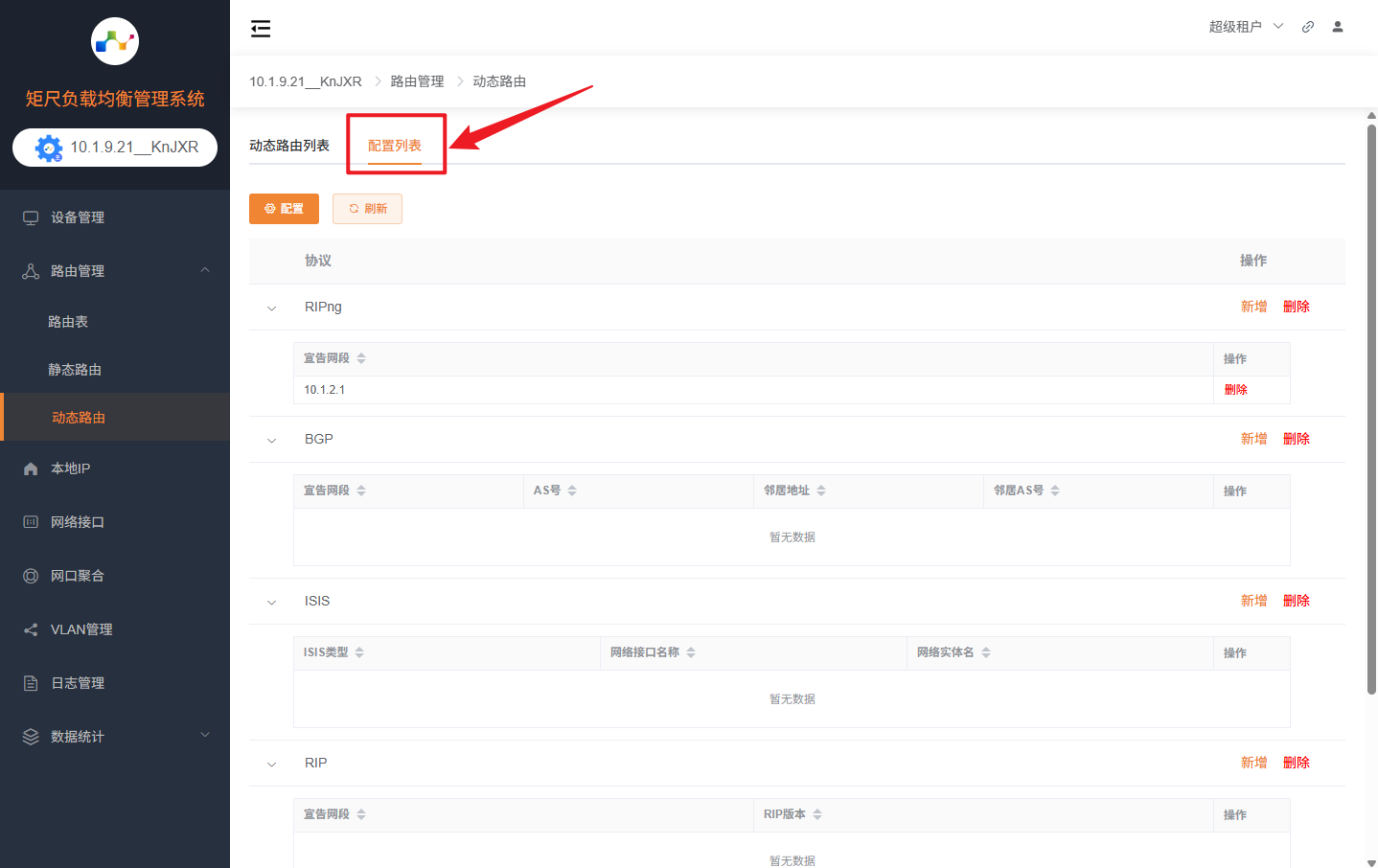
Task: Select 静态路由 in the sidebar menu
Action: [x=75, y=370]
